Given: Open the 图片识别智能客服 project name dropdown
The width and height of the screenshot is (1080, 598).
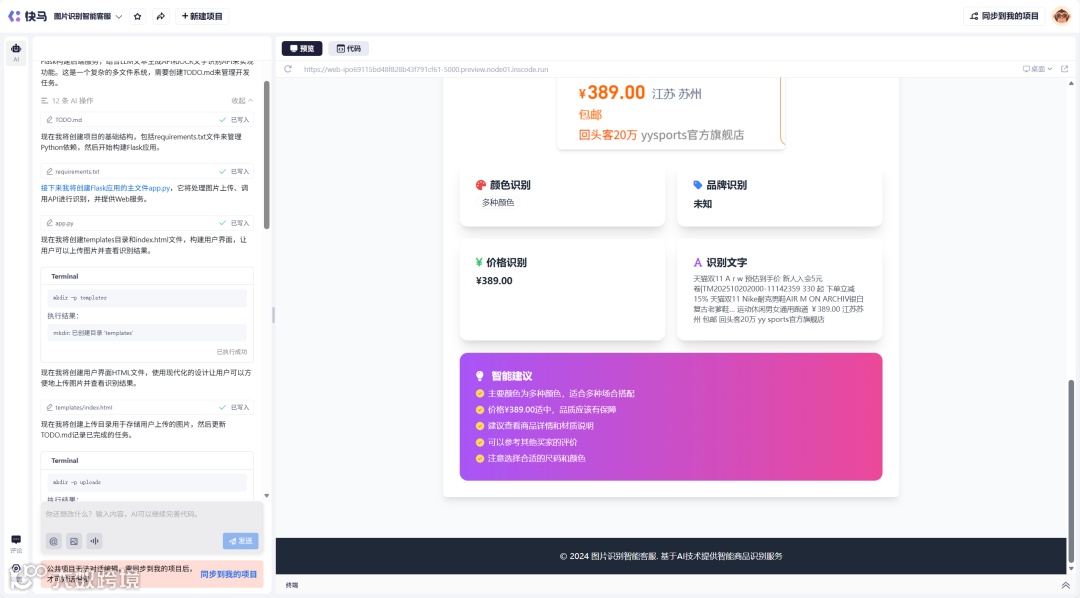Looking at the screenshot, I should (88, 17).
